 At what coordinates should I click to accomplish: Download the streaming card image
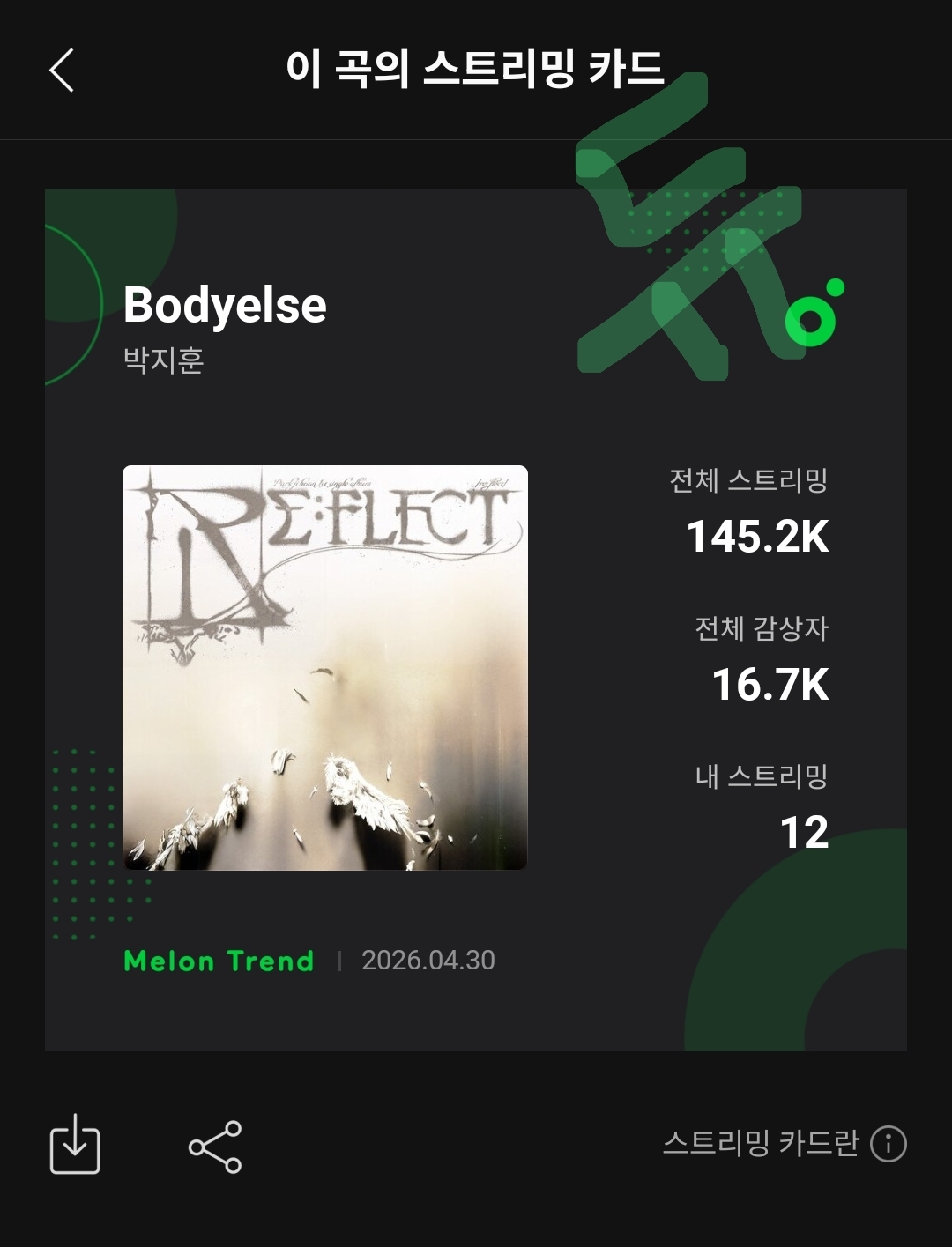point(75,1144)
